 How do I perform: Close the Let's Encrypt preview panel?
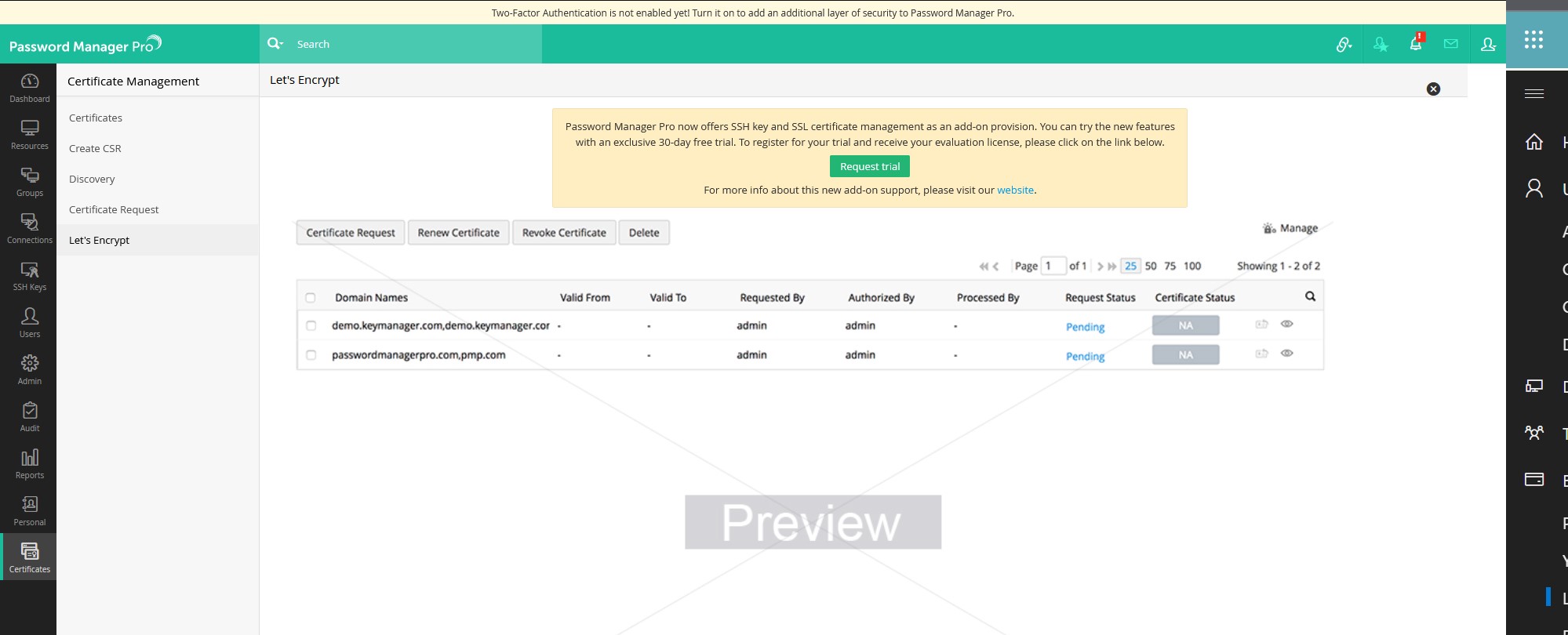click(x=1433, y=89)
